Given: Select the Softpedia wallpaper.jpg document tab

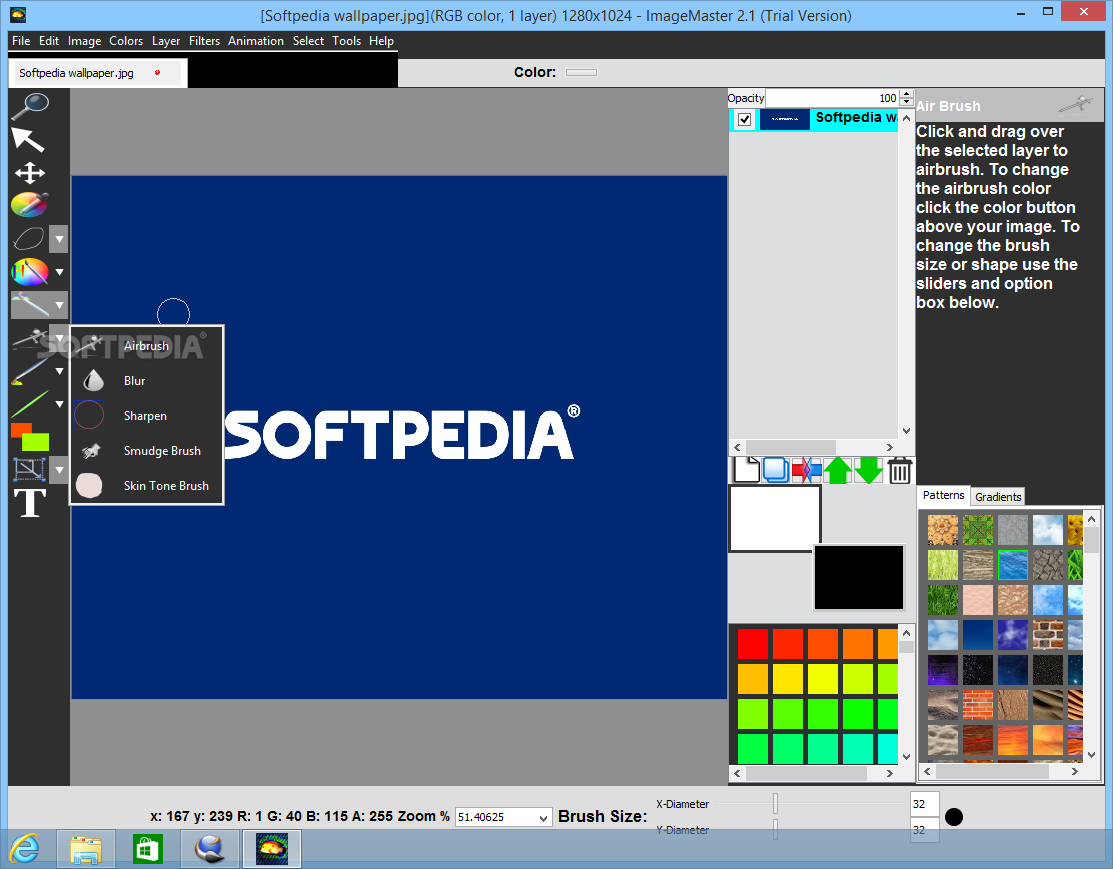Looking at the screenshot, I should (x=98, y=73).
